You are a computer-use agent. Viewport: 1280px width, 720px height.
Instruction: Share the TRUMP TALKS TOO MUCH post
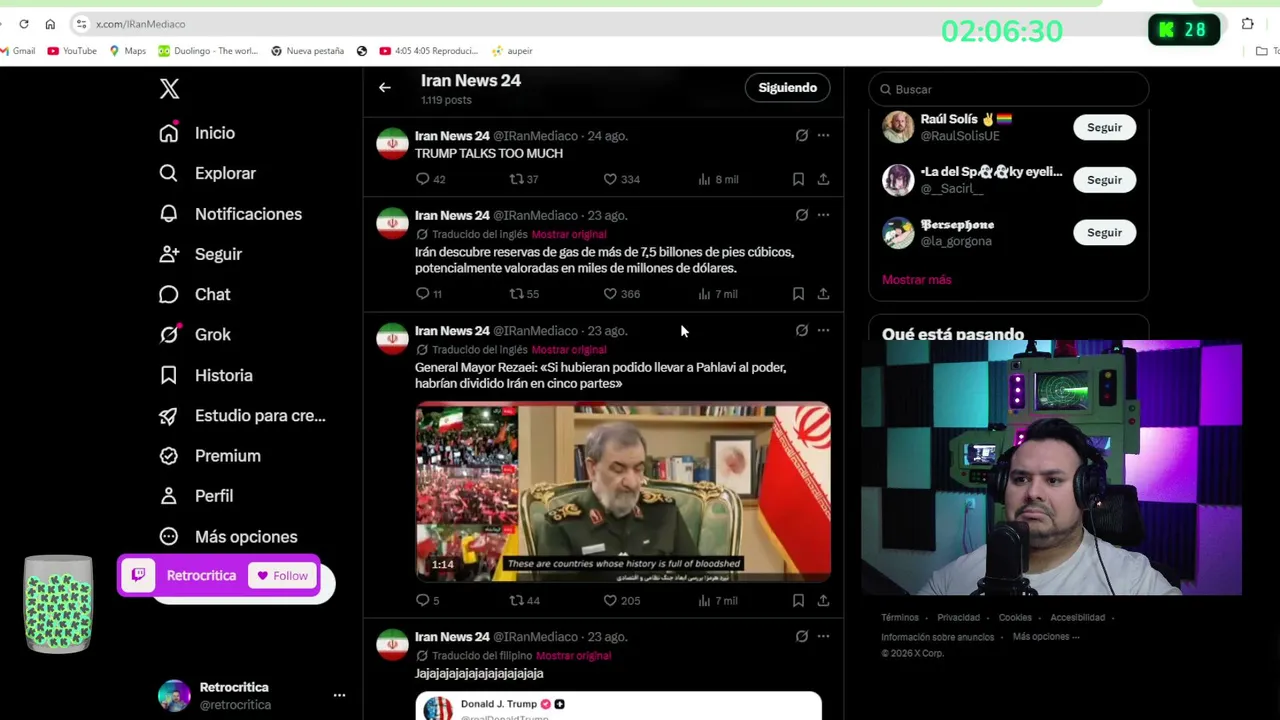[823, 179]
